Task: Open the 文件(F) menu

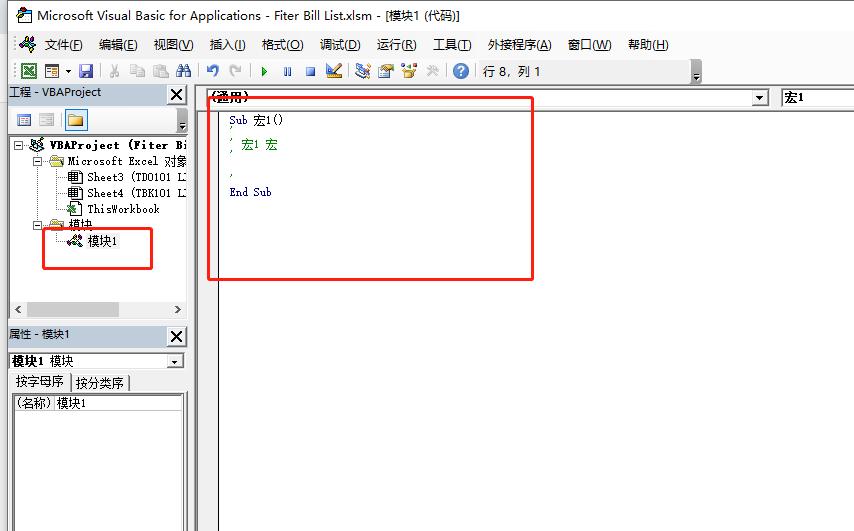Action: point(63,45)
